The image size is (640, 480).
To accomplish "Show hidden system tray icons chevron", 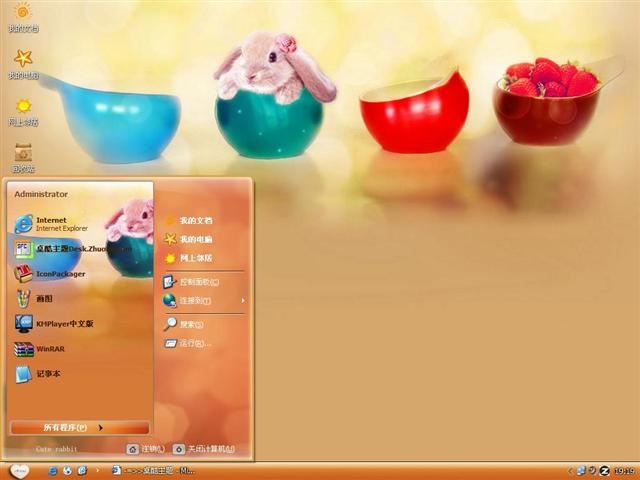I will (x=570, y=471).
